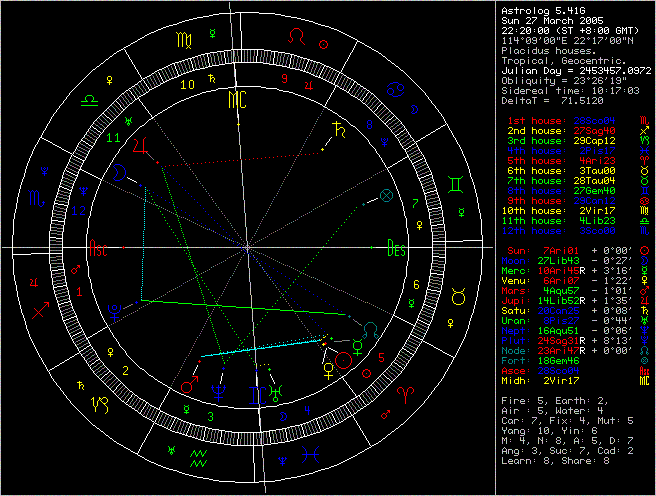The image size is (656, 496).
Task: Select the Gemini sign glyph on outer ring
Action: pos(455,184)
